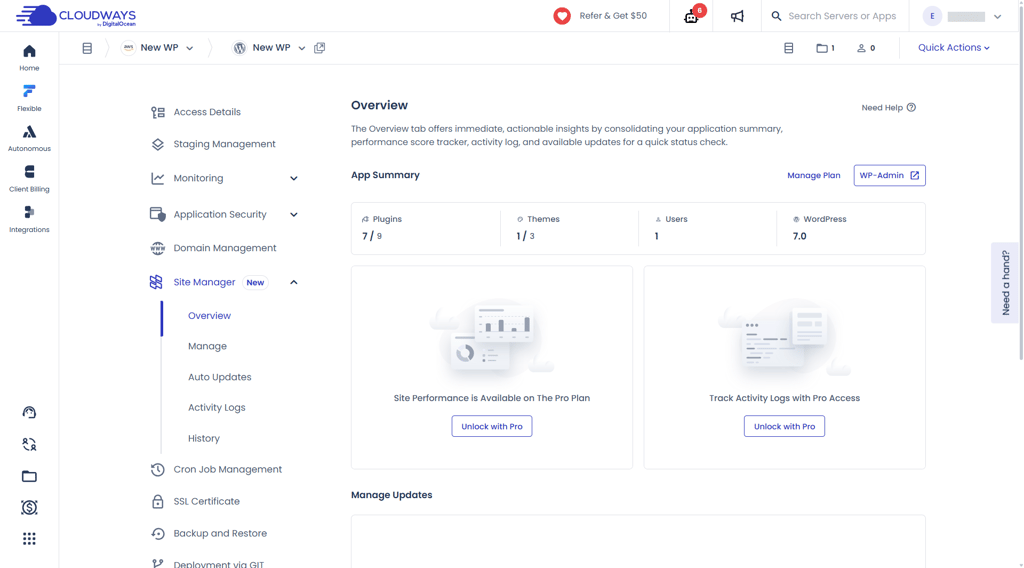Click the servers list breadcrumb icon
This screenshot has width=1024, height=568.
pyautogui.click(x=87, y=48)
